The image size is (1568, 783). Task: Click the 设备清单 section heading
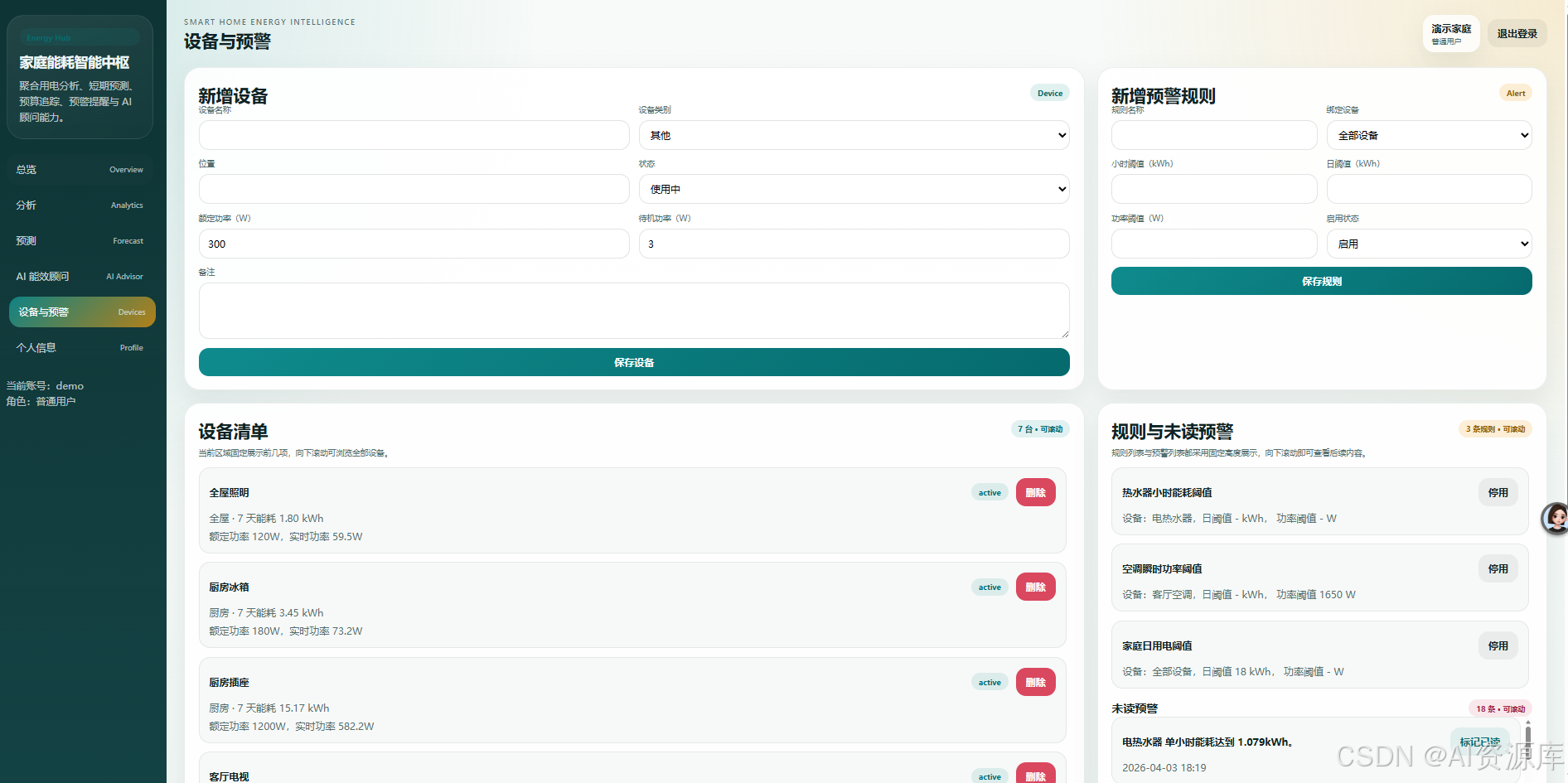click(x=233, y=431)
